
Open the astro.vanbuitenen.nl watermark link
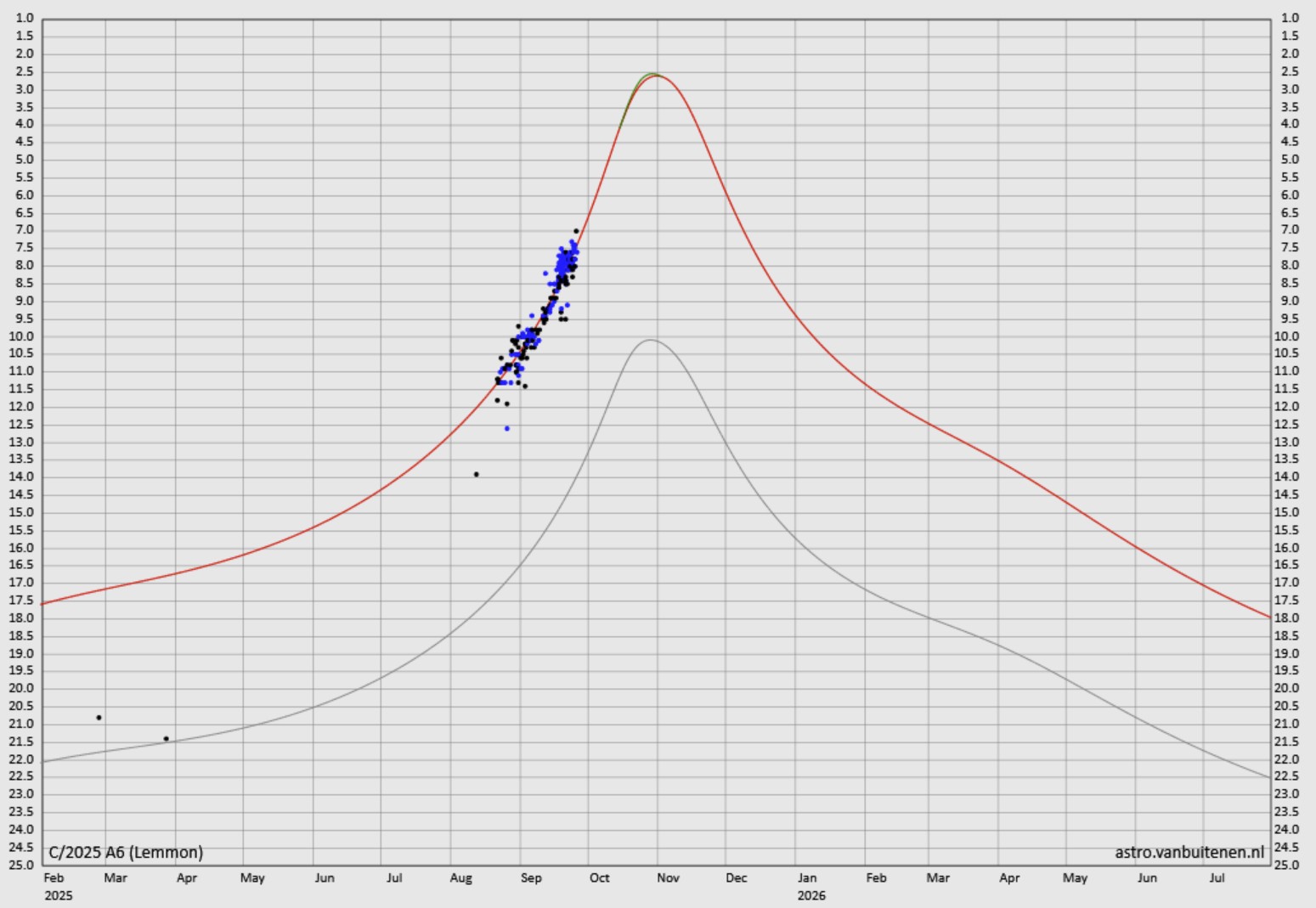coord(1189,852)
